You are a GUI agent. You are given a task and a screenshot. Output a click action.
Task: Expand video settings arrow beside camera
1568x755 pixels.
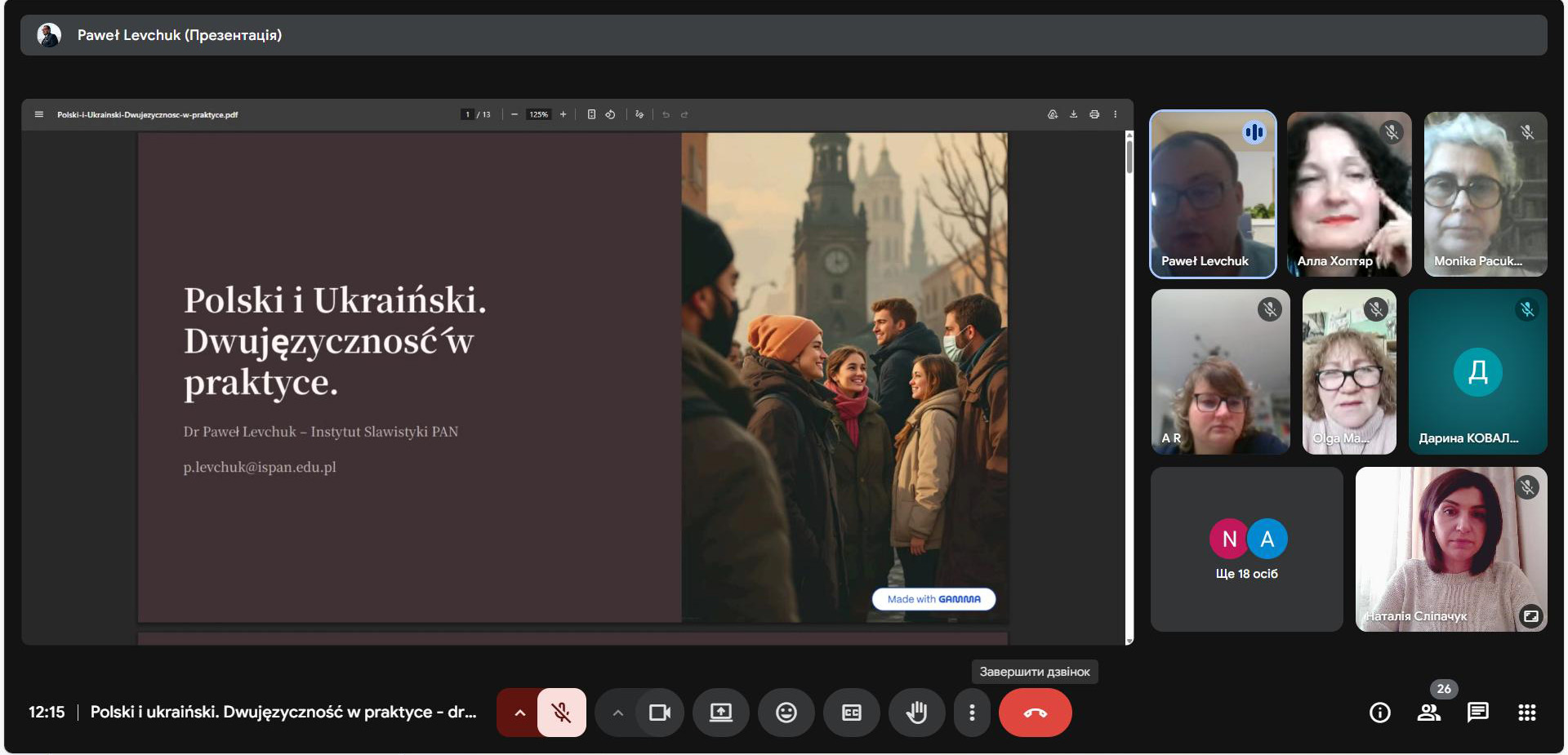618,713
